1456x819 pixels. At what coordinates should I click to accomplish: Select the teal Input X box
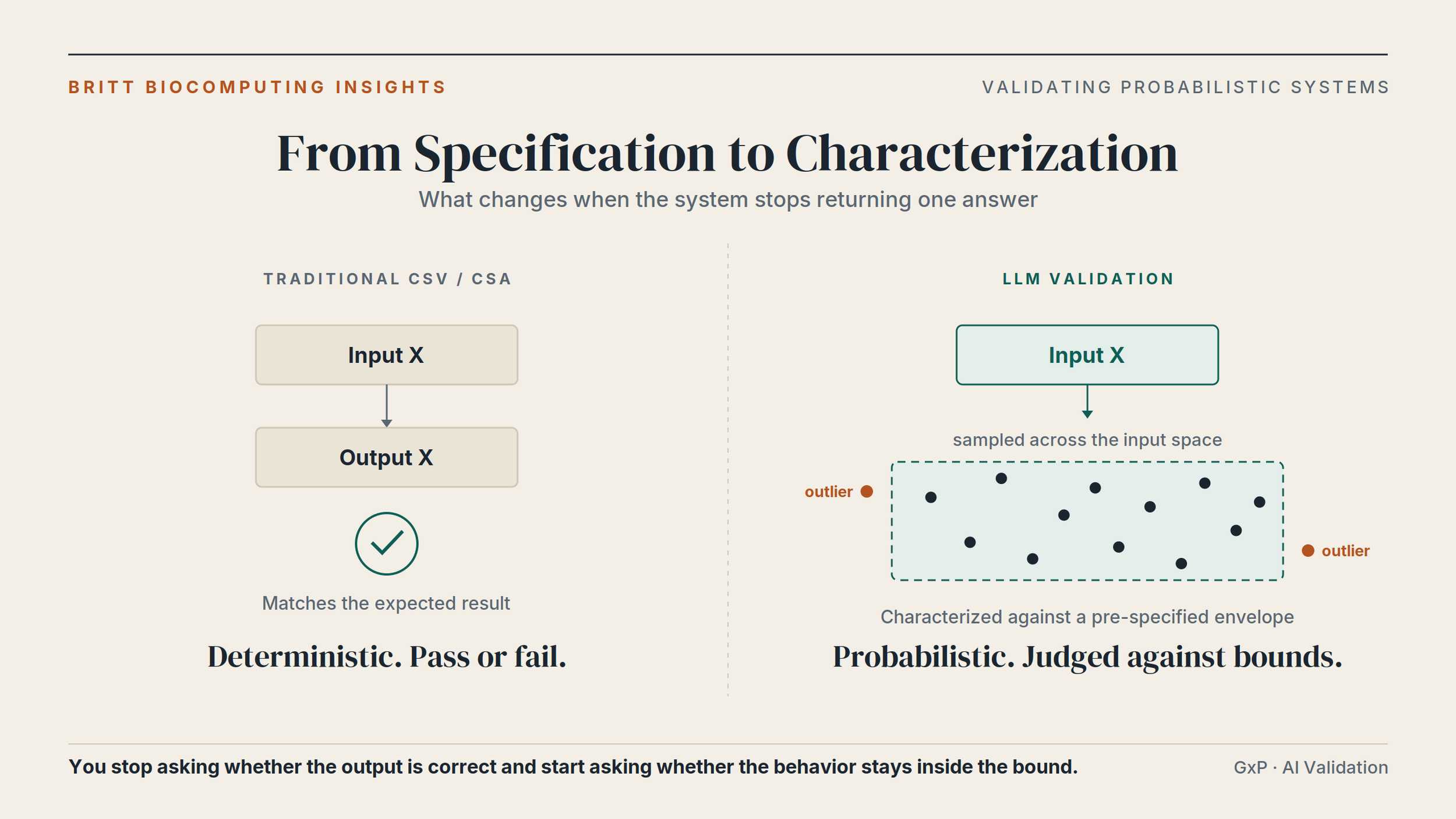[x=1087, y=355]
